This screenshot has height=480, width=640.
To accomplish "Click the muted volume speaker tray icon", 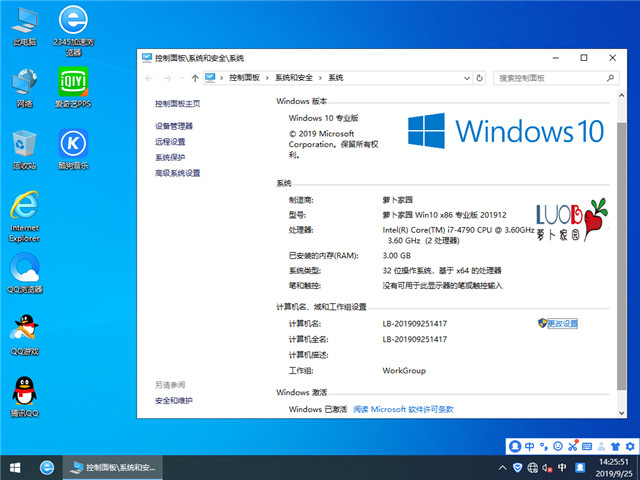I will [x=547, y=468].
